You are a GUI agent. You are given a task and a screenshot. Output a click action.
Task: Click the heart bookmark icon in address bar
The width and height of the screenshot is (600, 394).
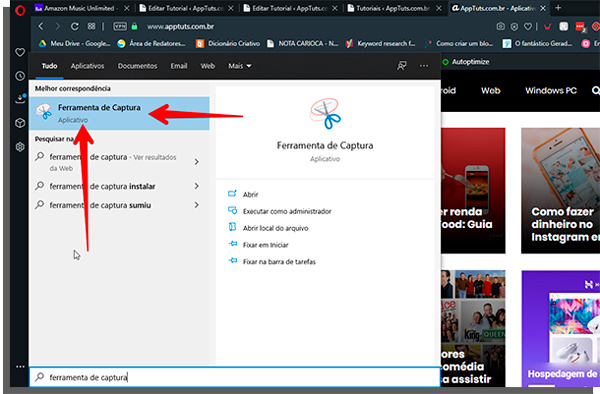pyautogui.click(x=528, y=26)
